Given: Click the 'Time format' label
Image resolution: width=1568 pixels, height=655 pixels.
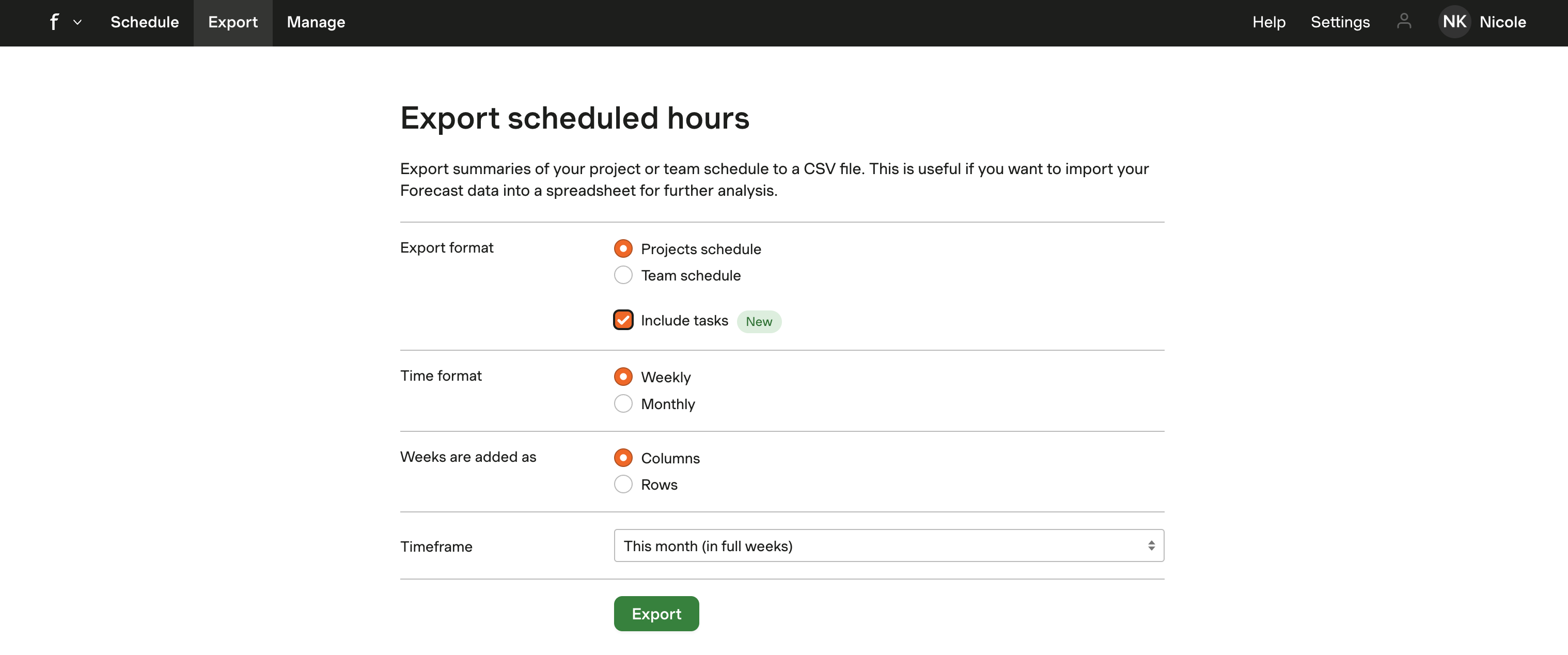Looking at the screenshot, I should [441, 376].
